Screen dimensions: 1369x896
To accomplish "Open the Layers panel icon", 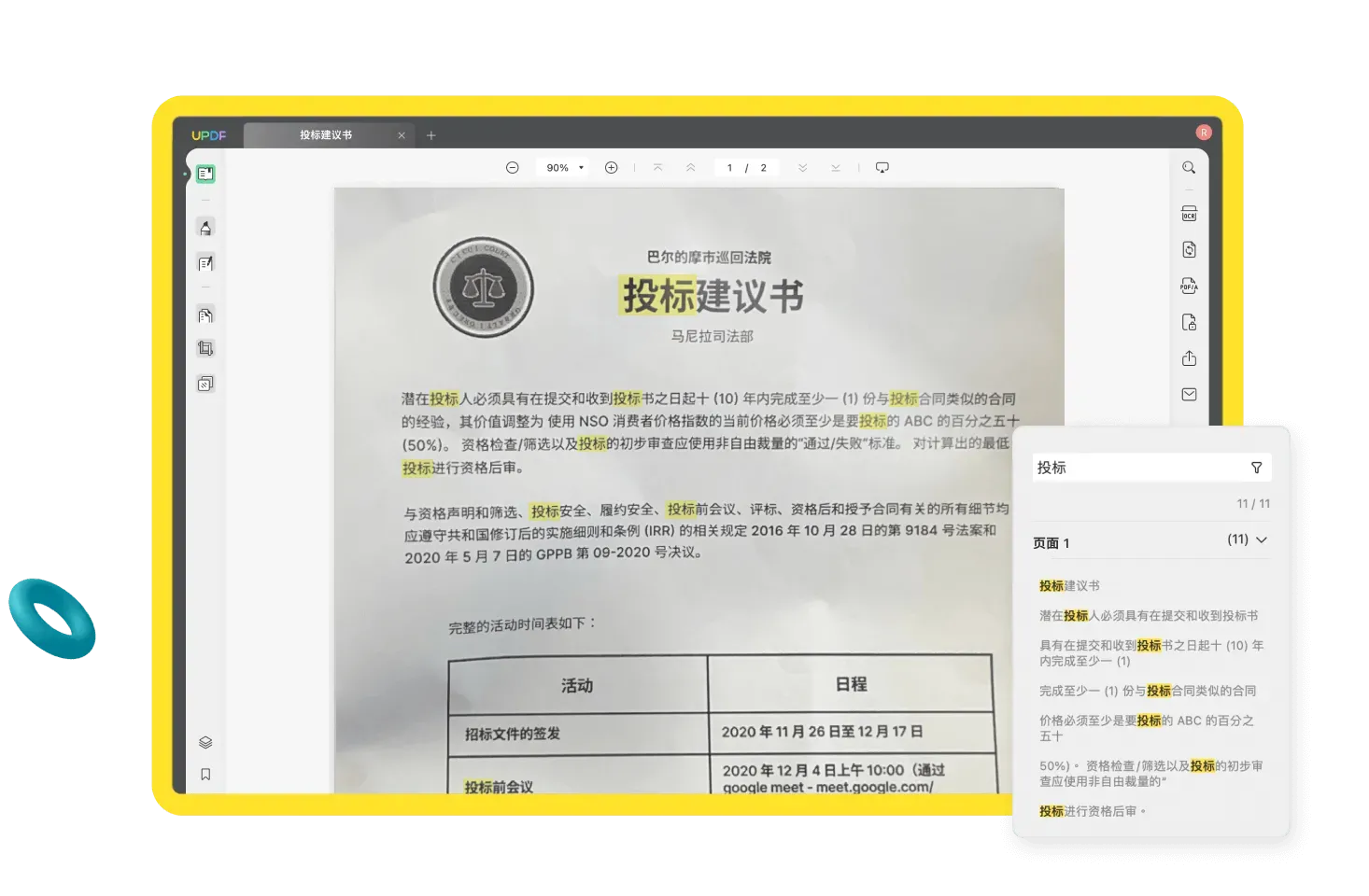I will coord(205,742).
